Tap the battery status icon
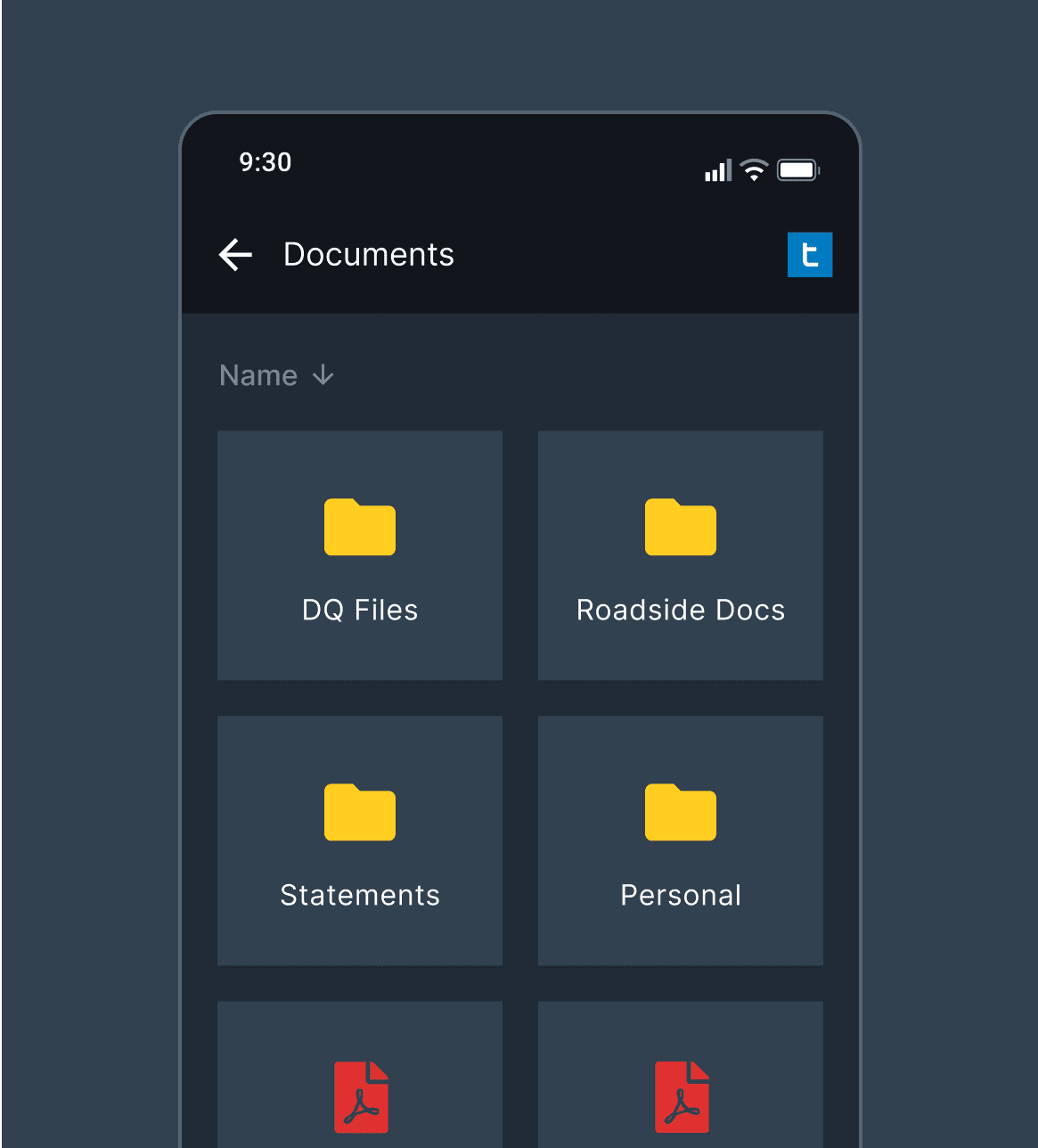Viewport: 1038px width, 1148px height. pyautogui.click(x=797, y=169)
